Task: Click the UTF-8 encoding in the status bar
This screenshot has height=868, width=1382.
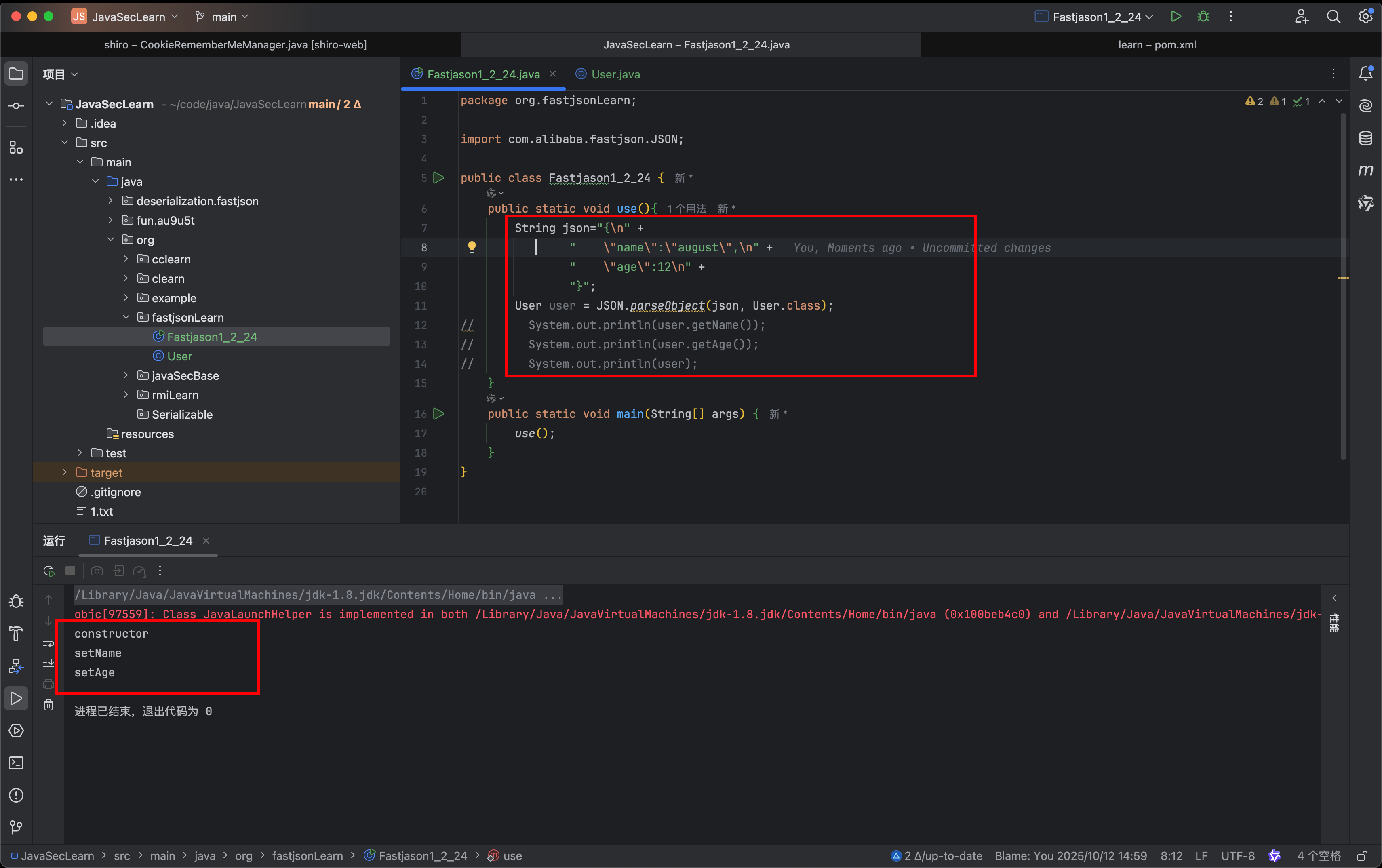Action: click(1237, 856)
